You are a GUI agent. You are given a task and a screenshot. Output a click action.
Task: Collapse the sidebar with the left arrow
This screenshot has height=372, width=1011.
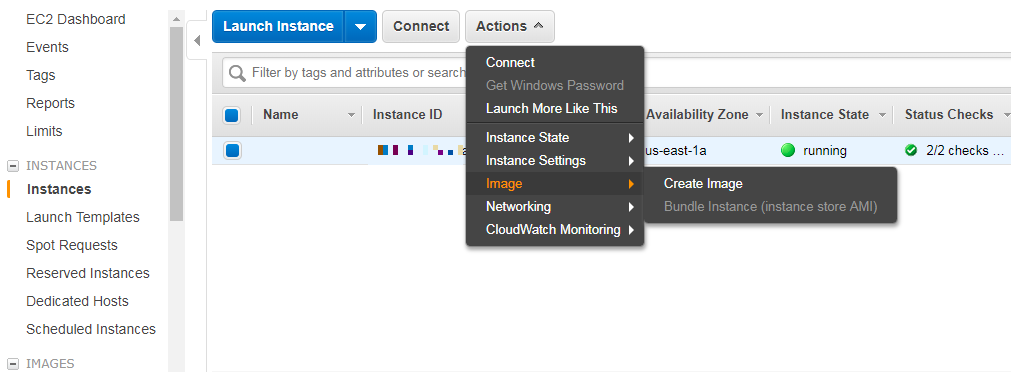(197, 41)
